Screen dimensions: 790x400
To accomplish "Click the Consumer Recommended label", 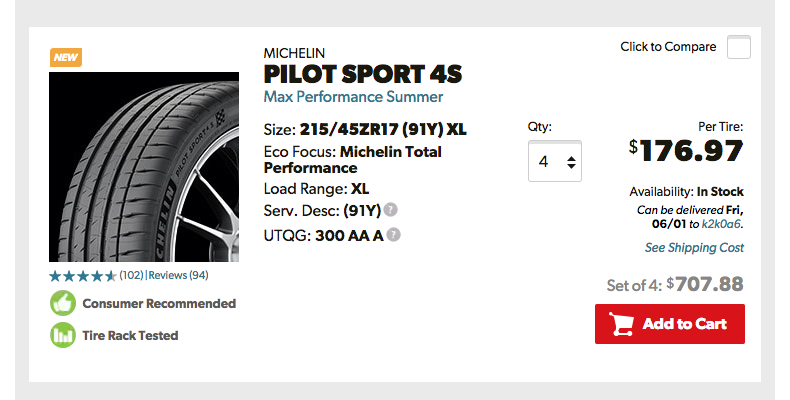I will [160, 303].
